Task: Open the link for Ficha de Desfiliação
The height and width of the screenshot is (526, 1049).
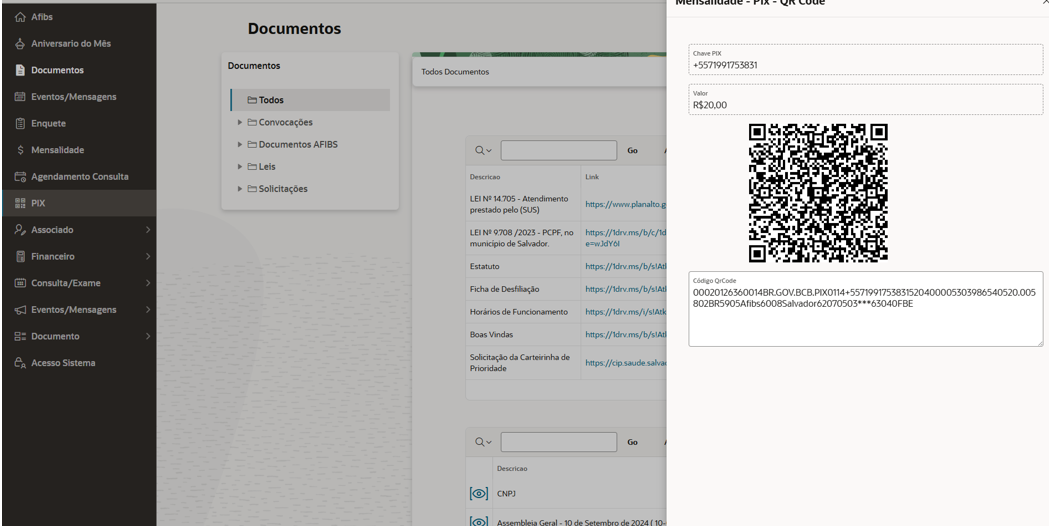Action: coord(626,289)
